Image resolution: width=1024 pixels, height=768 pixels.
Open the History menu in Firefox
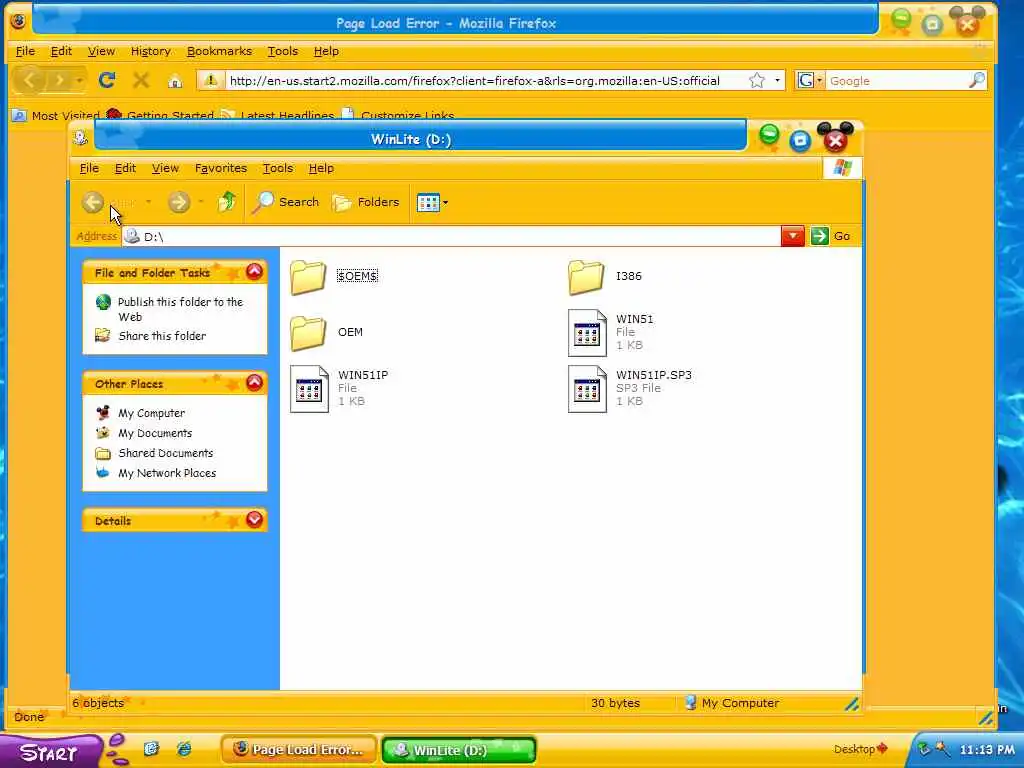pyautogui.click(x=150, y=51)
